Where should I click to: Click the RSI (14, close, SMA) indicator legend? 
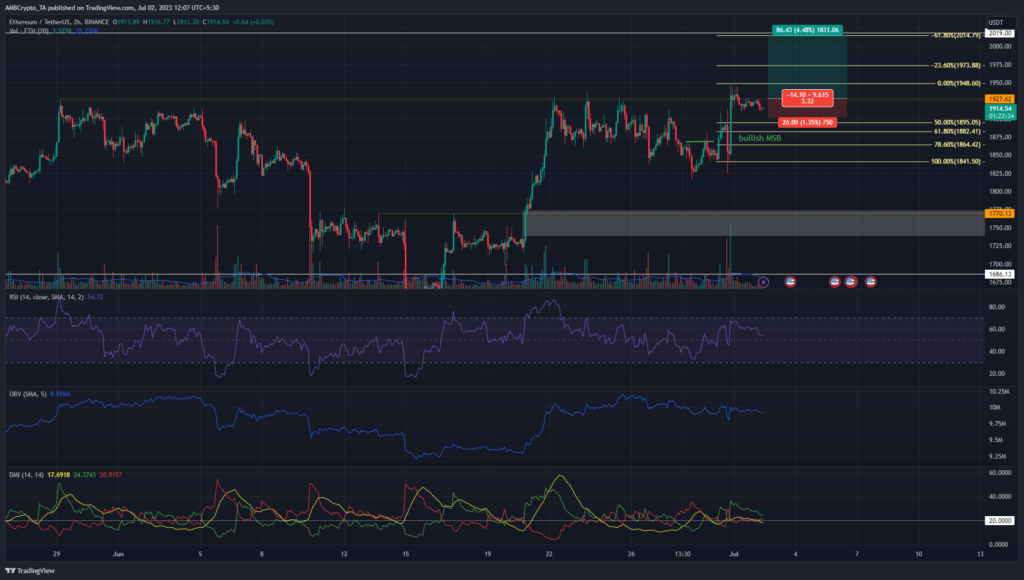[x=48, y=298]
